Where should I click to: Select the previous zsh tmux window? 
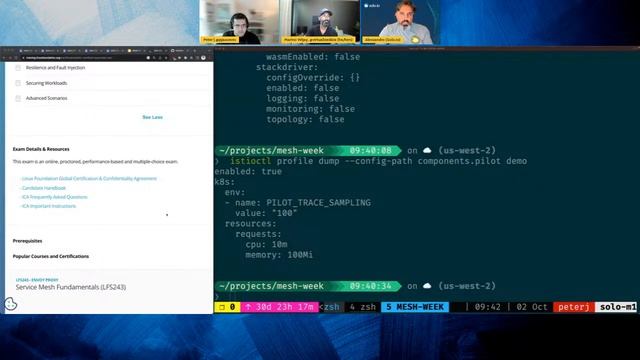[330, 307]
